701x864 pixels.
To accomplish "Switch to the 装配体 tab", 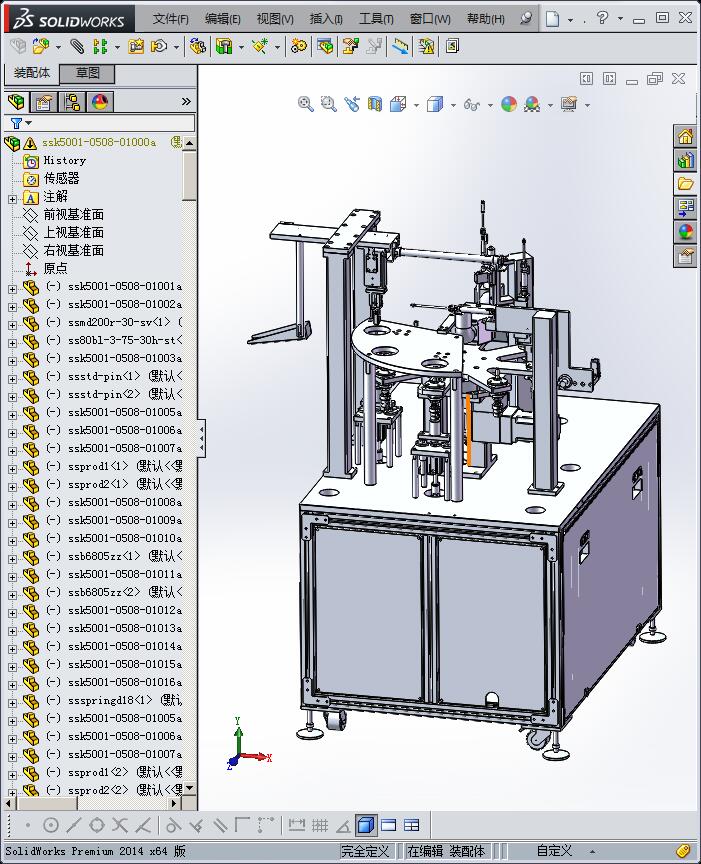I will point(31,73).
